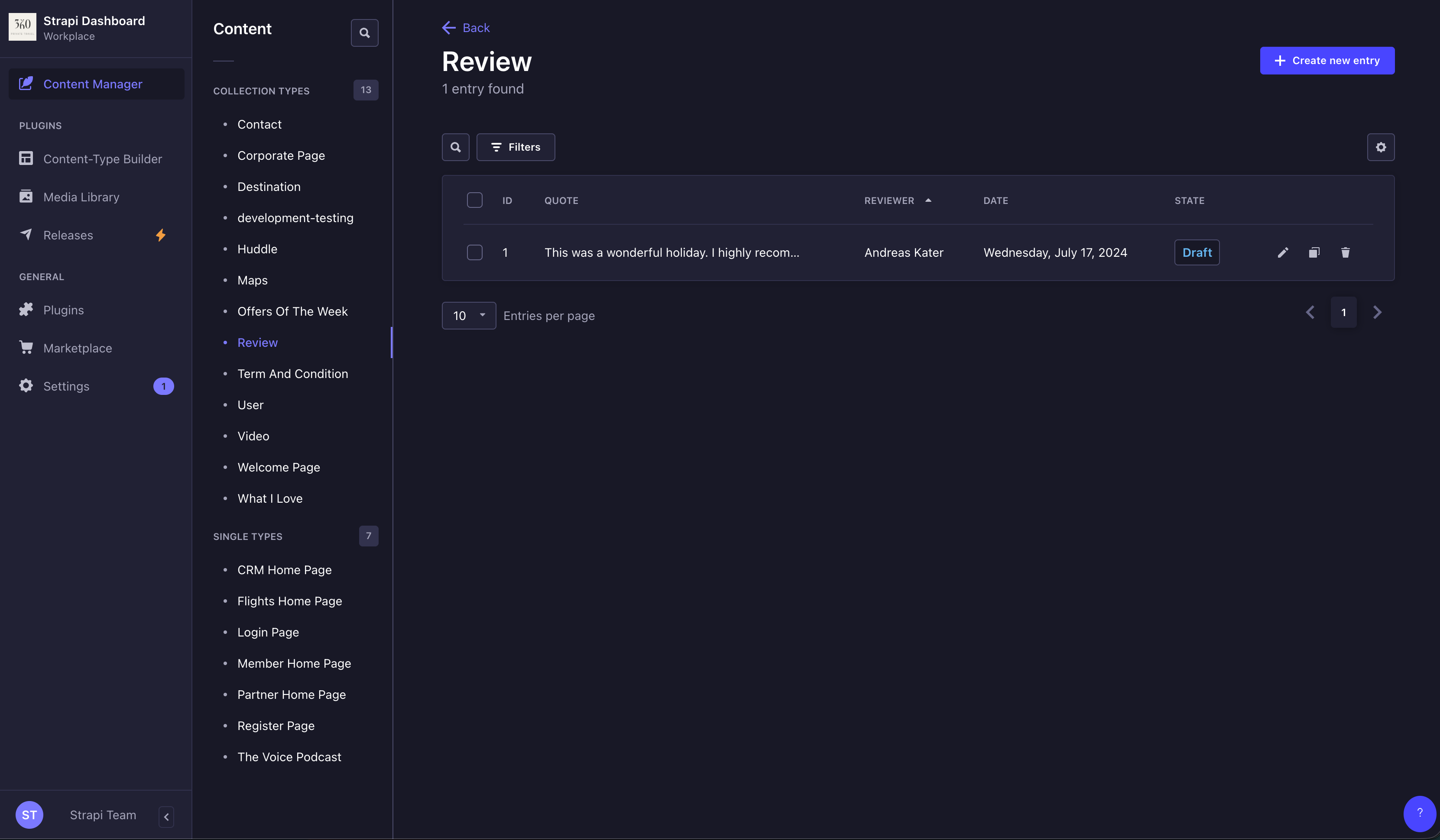Viewport: 1440px width, 840px height.
Task: Check the select-all checkbox in table header
Action: click(474, 200)
